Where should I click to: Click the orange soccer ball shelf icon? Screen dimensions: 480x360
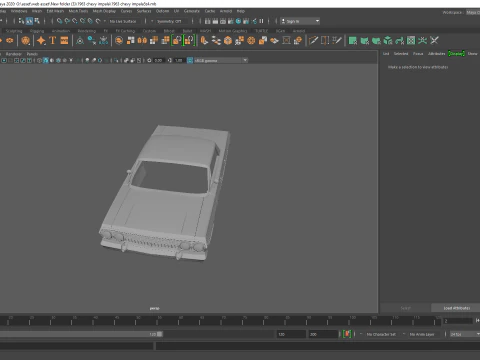(25, 40)
